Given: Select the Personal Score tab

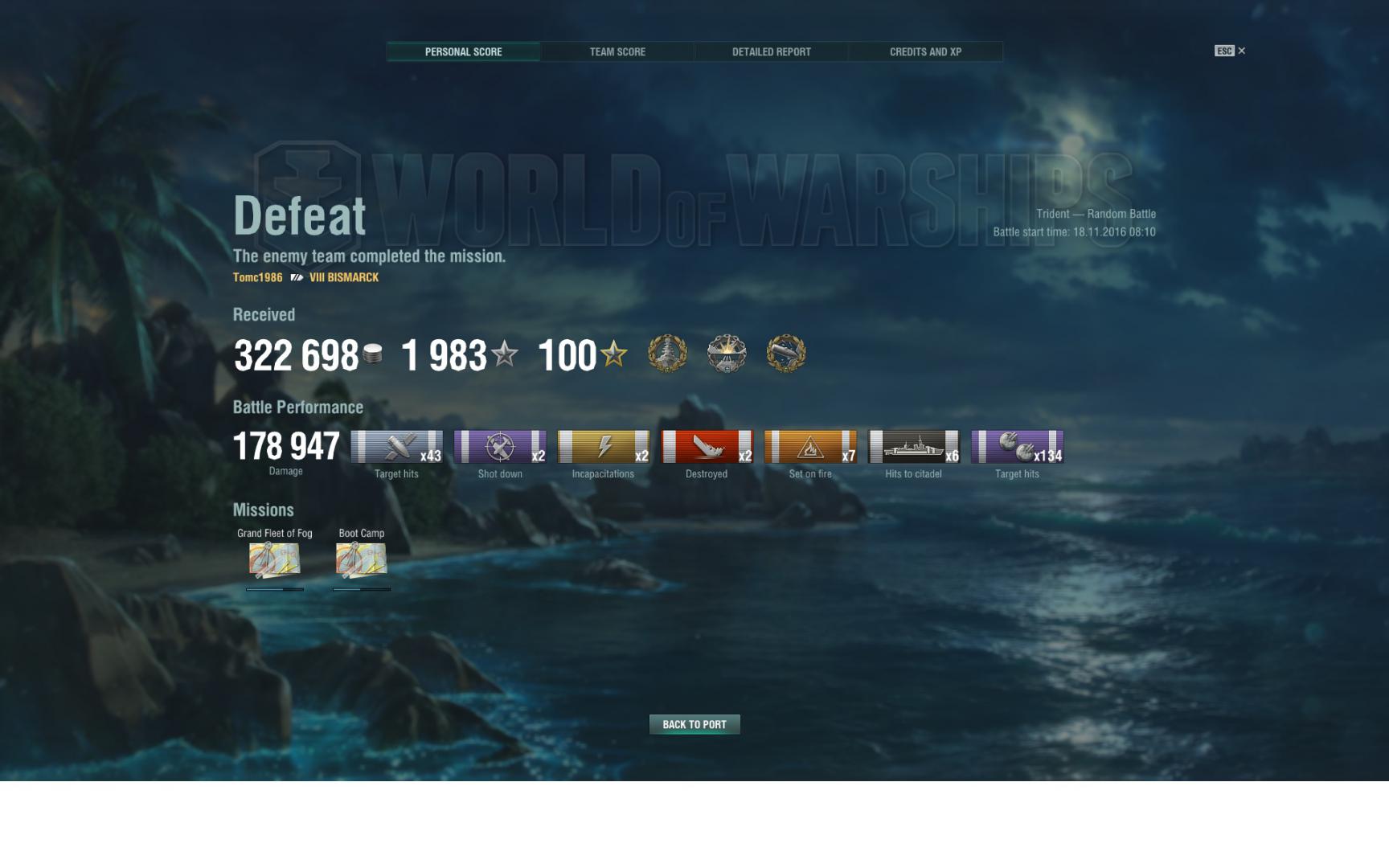Looking at the screenshot, I should [463, 51].
